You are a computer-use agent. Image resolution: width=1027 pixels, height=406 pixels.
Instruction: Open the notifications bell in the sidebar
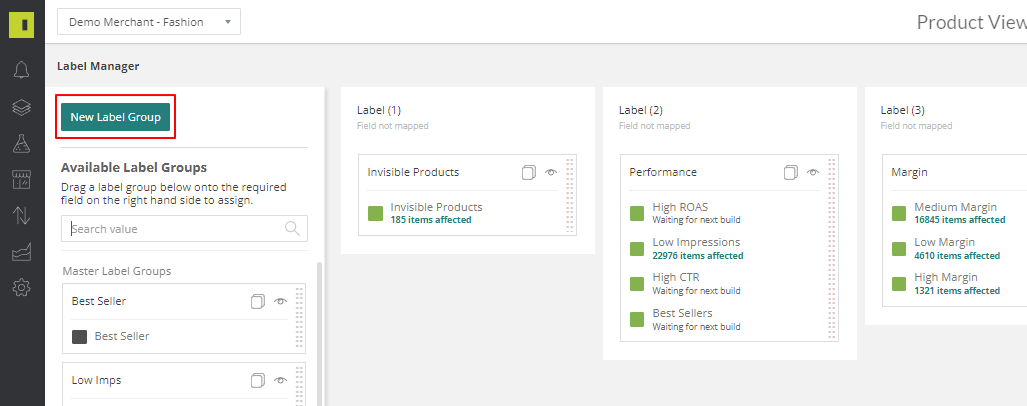(x=22, y=69)
